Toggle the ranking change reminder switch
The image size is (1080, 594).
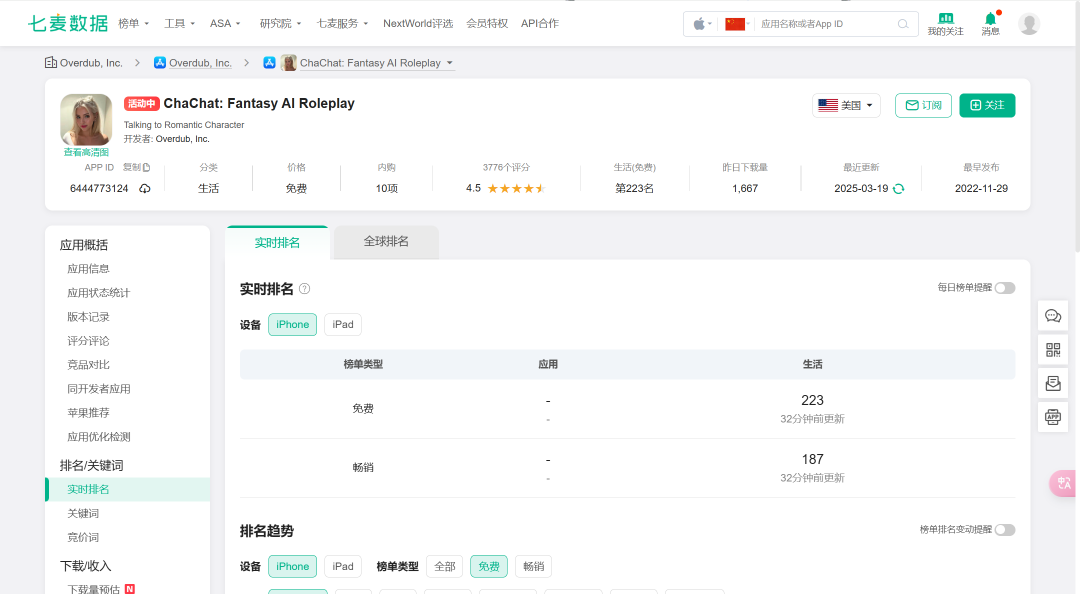coord(1005,530)
